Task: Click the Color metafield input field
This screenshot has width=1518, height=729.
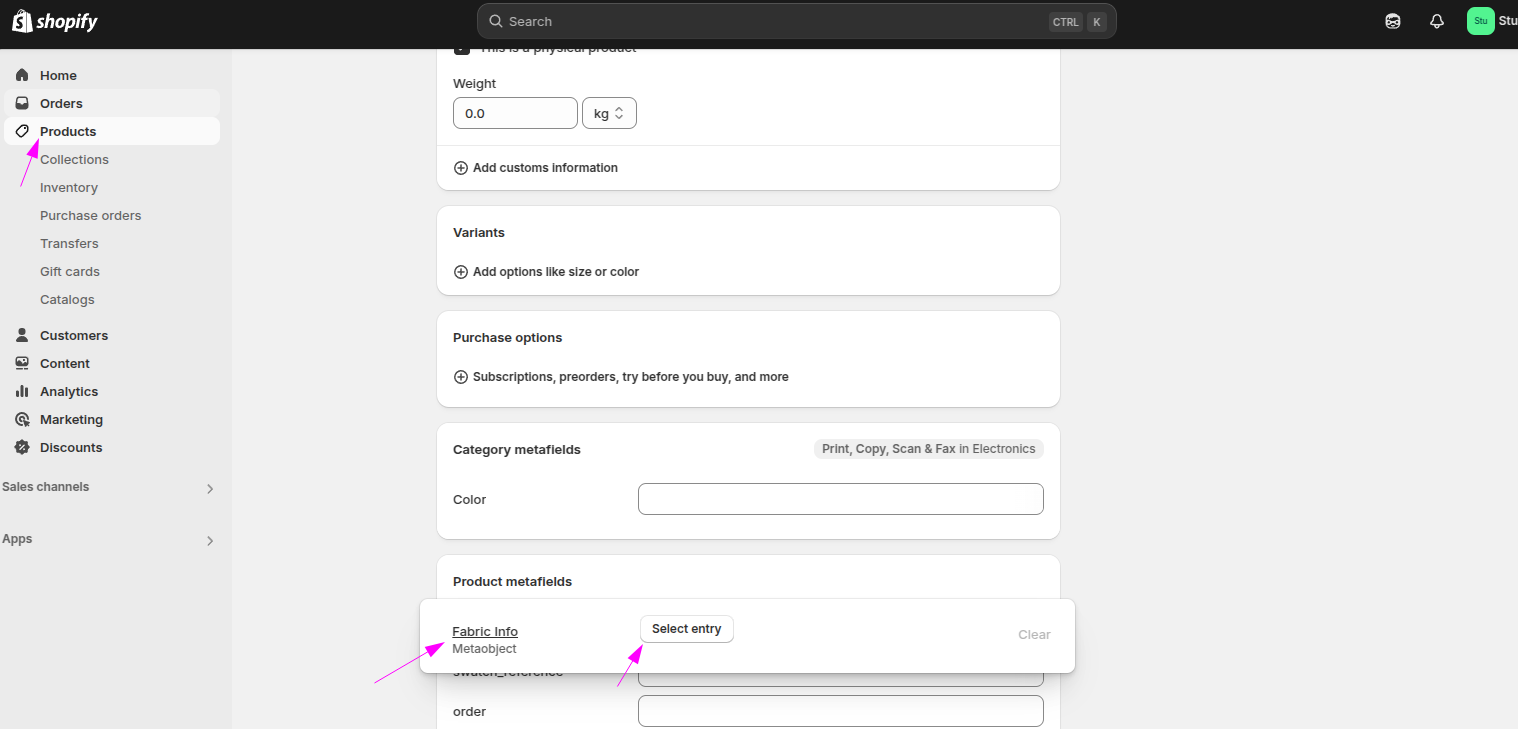Action: (x=840, y=499)
